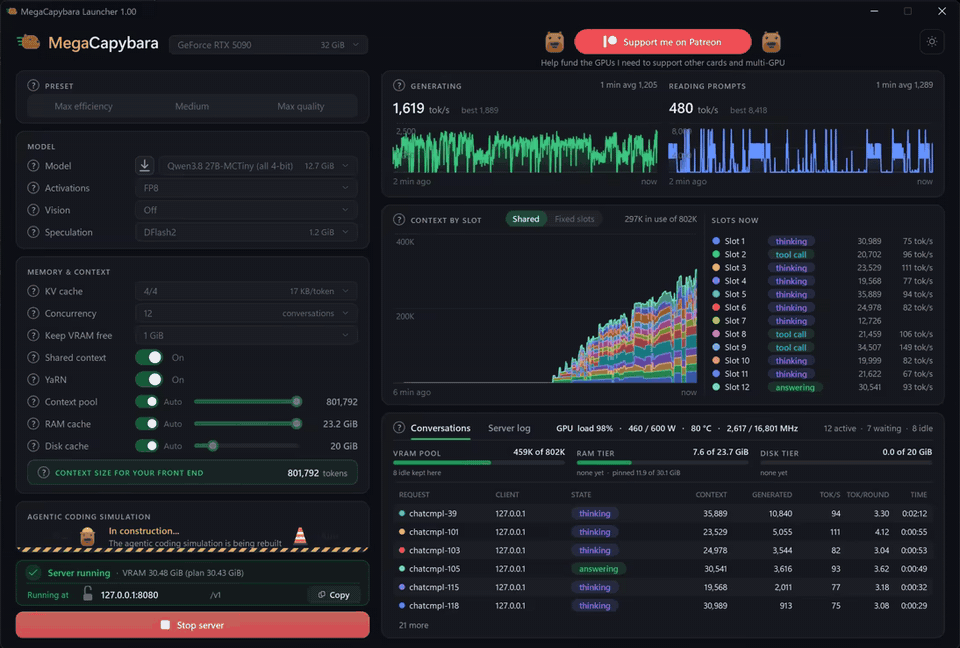Click the help icon beside Context pool
Viewport: 960px width, 648px height.
click(33, 402)
